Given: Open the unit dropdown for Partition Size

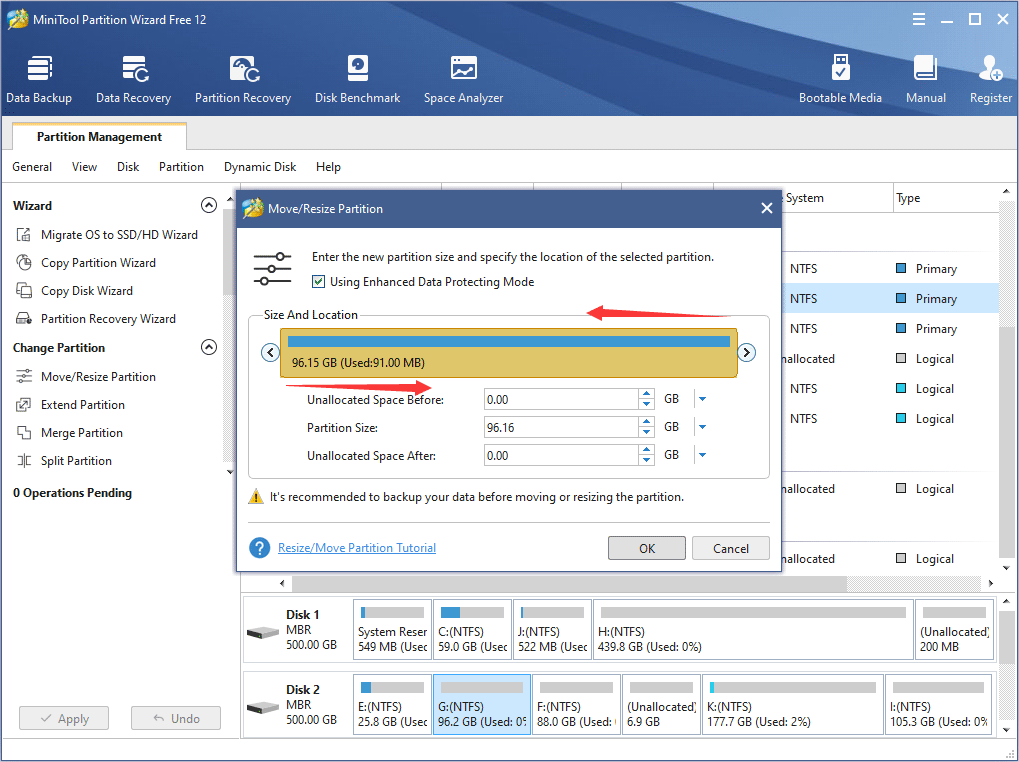Looking at the screenshot, I should tap(702, 427).
